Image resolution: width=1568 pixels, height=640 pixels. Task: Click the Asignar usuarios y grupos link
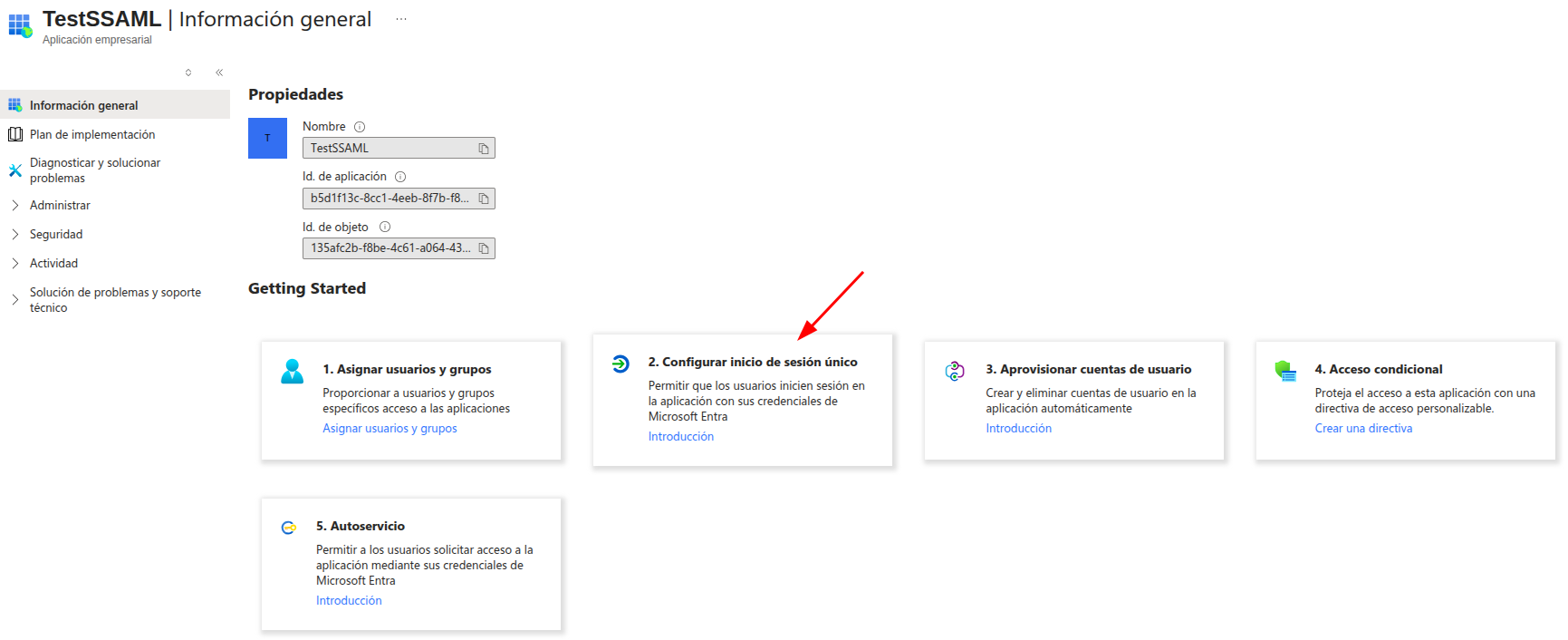390,429
